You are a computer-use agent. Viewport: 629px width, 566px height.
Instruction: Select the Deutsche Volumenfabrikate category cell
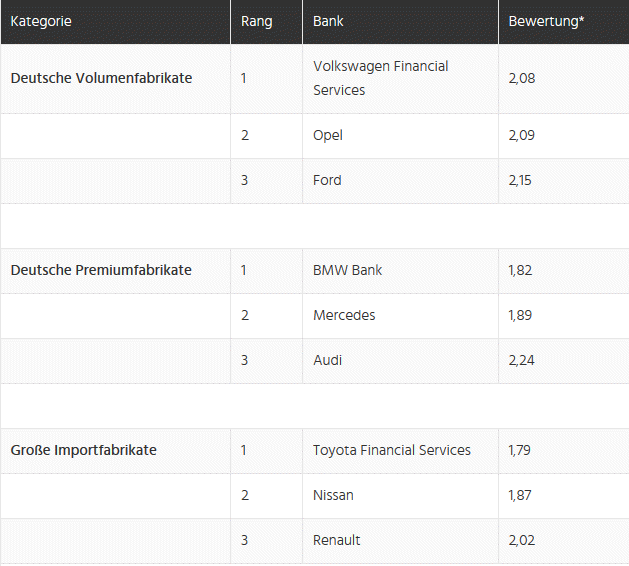click(116, 79)
